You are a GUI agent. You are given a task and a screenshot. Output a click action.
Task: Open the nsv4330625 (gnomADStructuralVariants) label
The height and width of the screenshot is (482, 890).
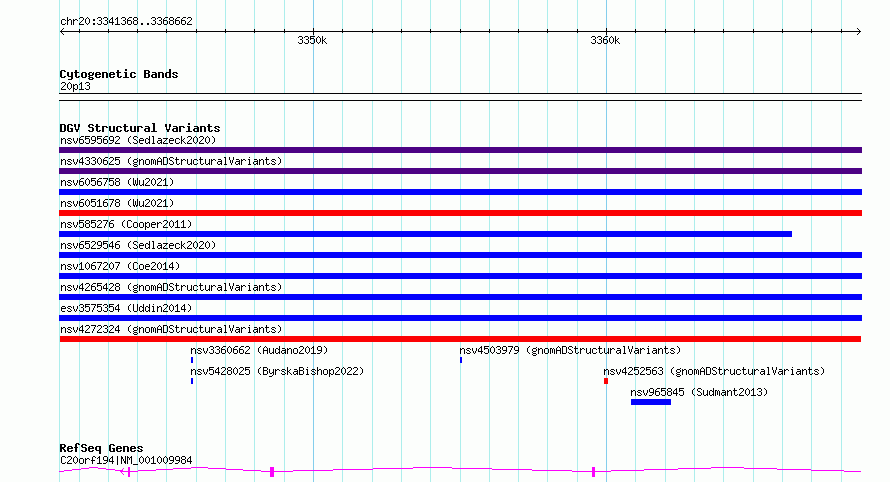point(171,161)
